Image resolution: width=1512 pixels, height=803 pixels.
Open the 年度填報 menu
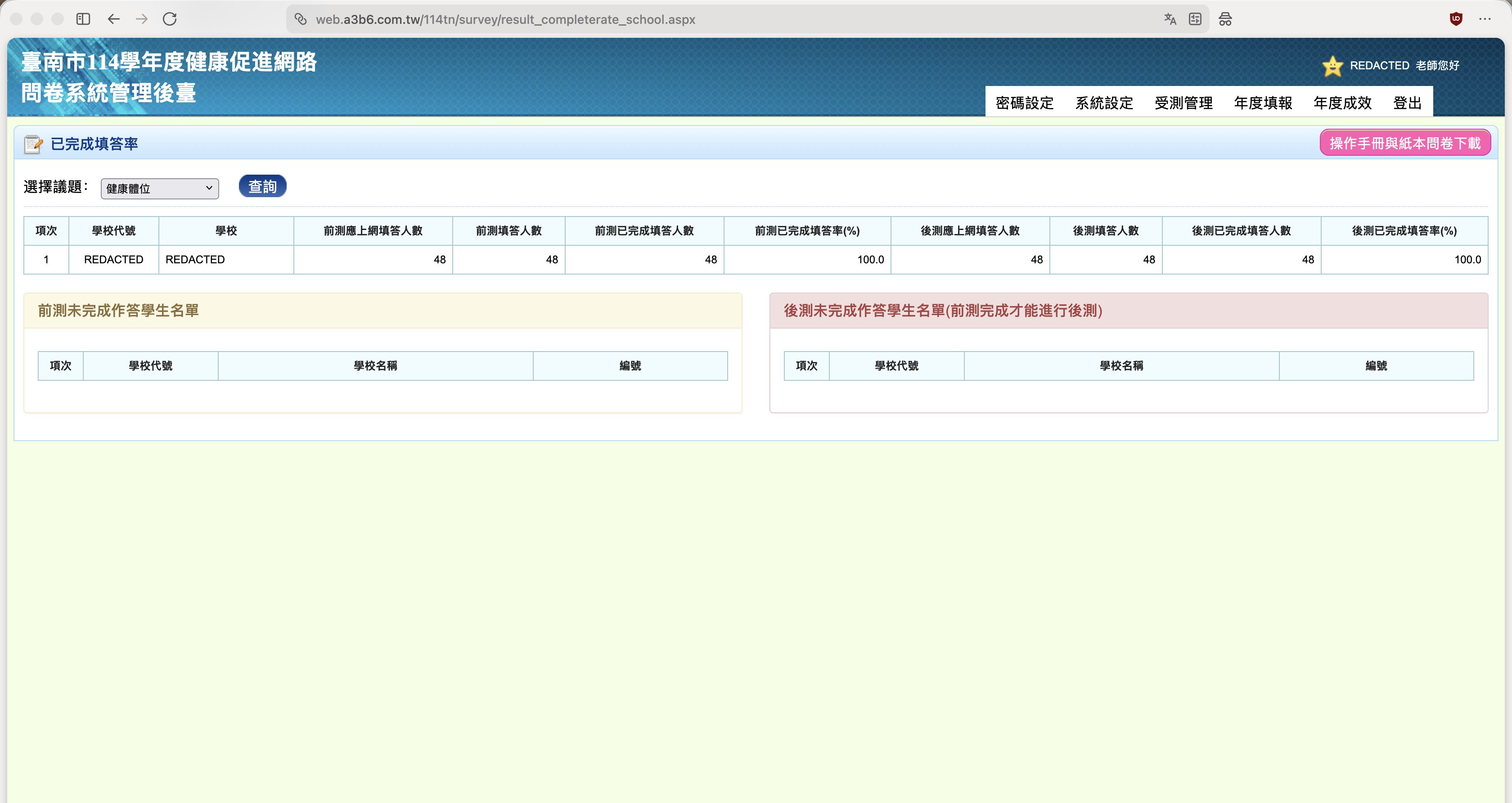pos(1263,103)
